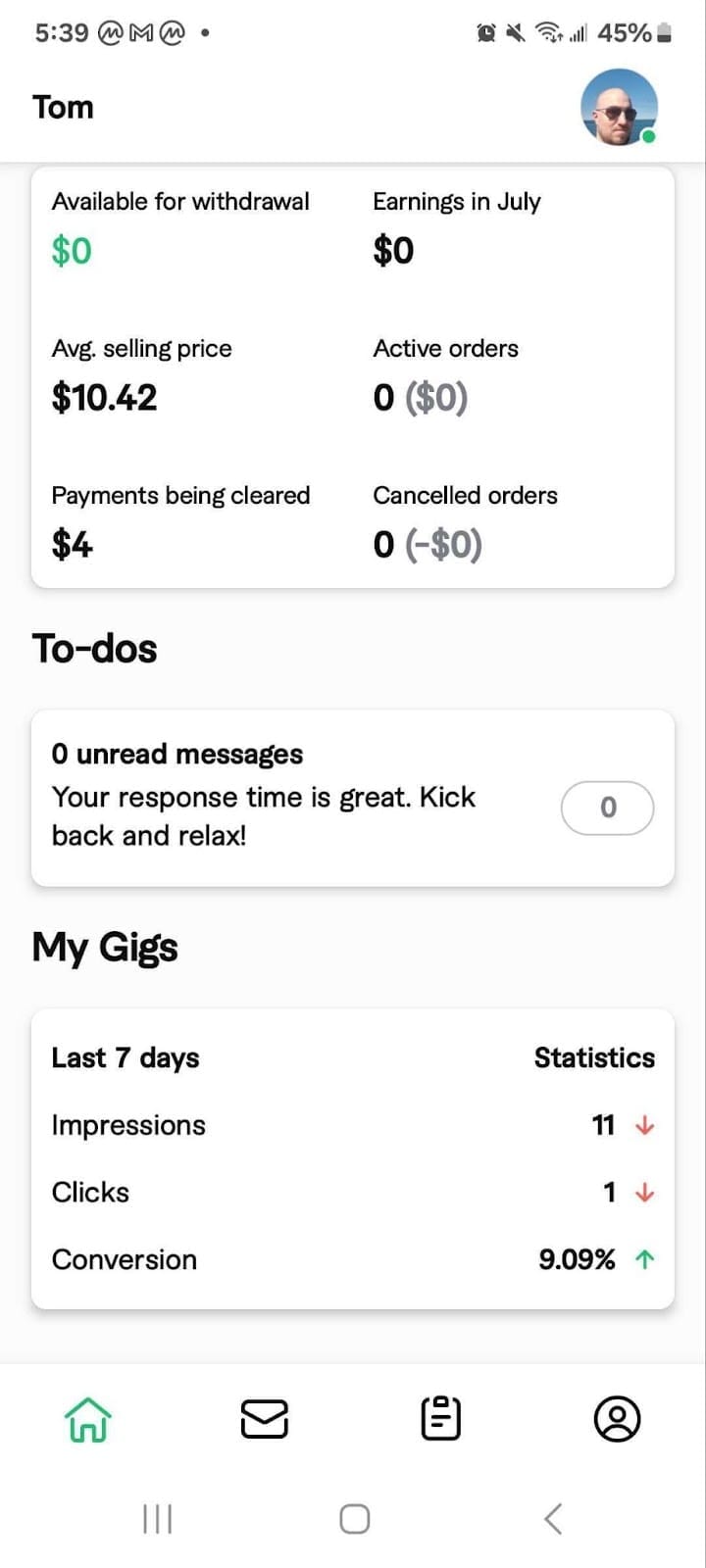706x1568 pixels.
Task: Select Available for withdrawal amount
Action: click(72, 251)
